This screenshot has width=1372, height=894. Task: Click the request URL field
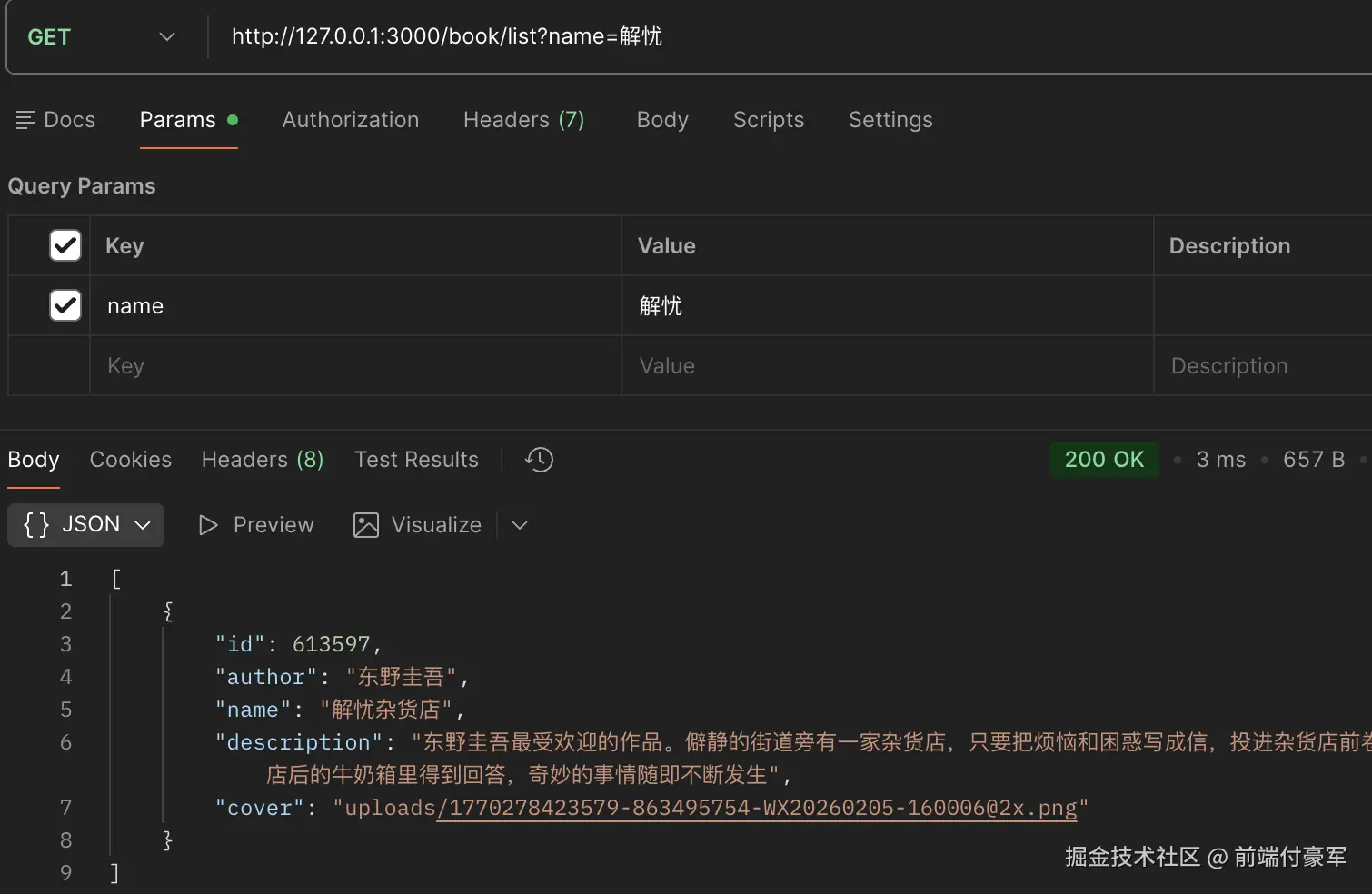tap(790, 37)
